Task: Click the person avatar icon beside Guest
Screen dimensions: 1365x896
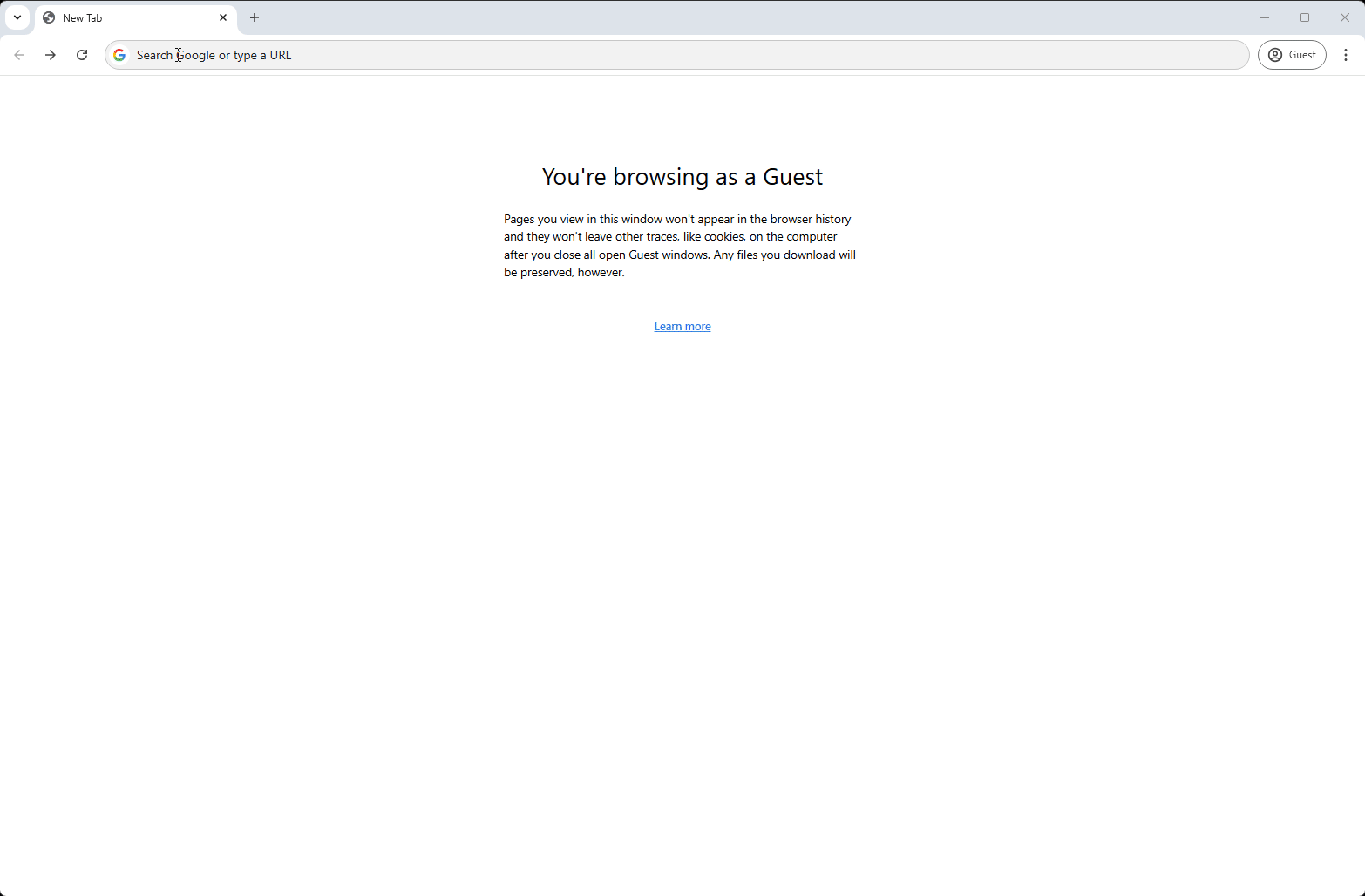Action: tap(1275, 55)
